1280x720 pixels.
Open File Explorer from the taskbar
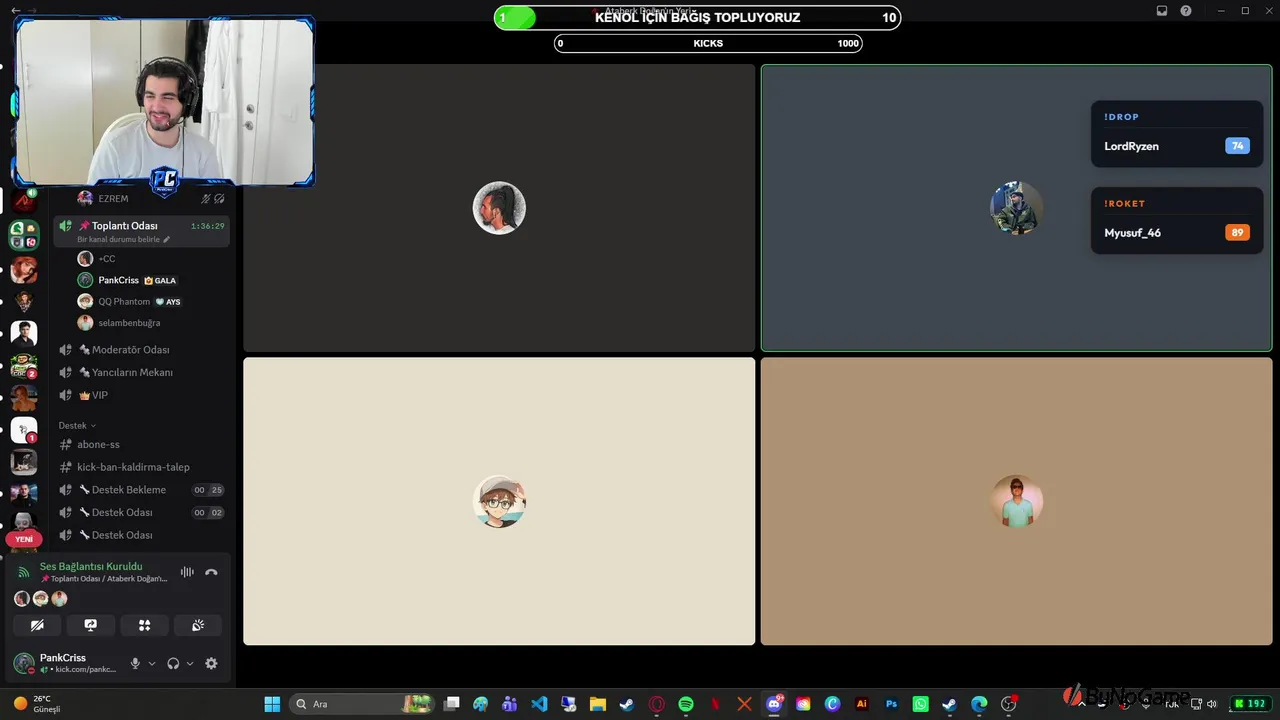598,704
